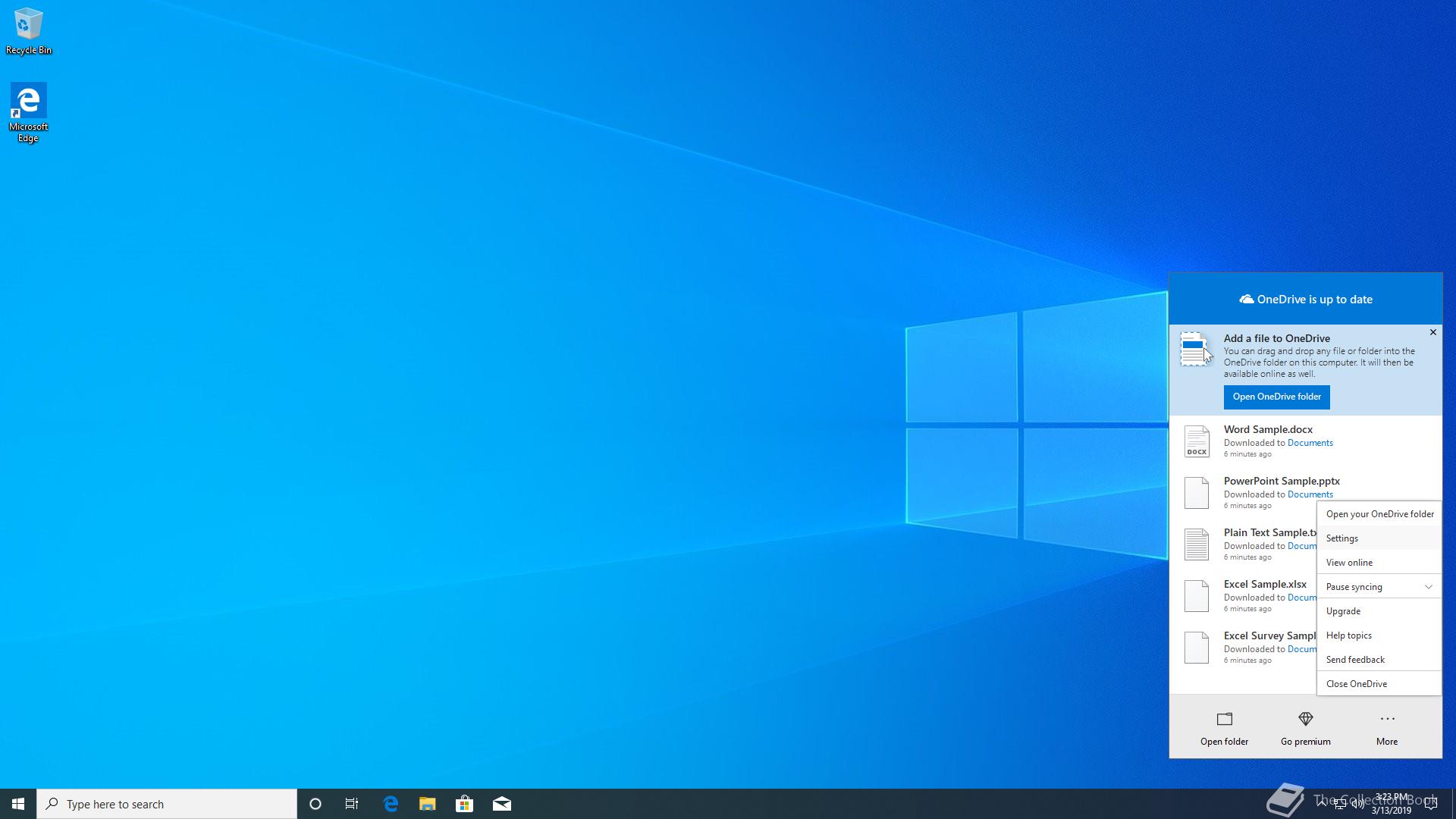Open the Recycle Bin desktop icon
This screenshot has width=1456, height=819.
[29, 32]
